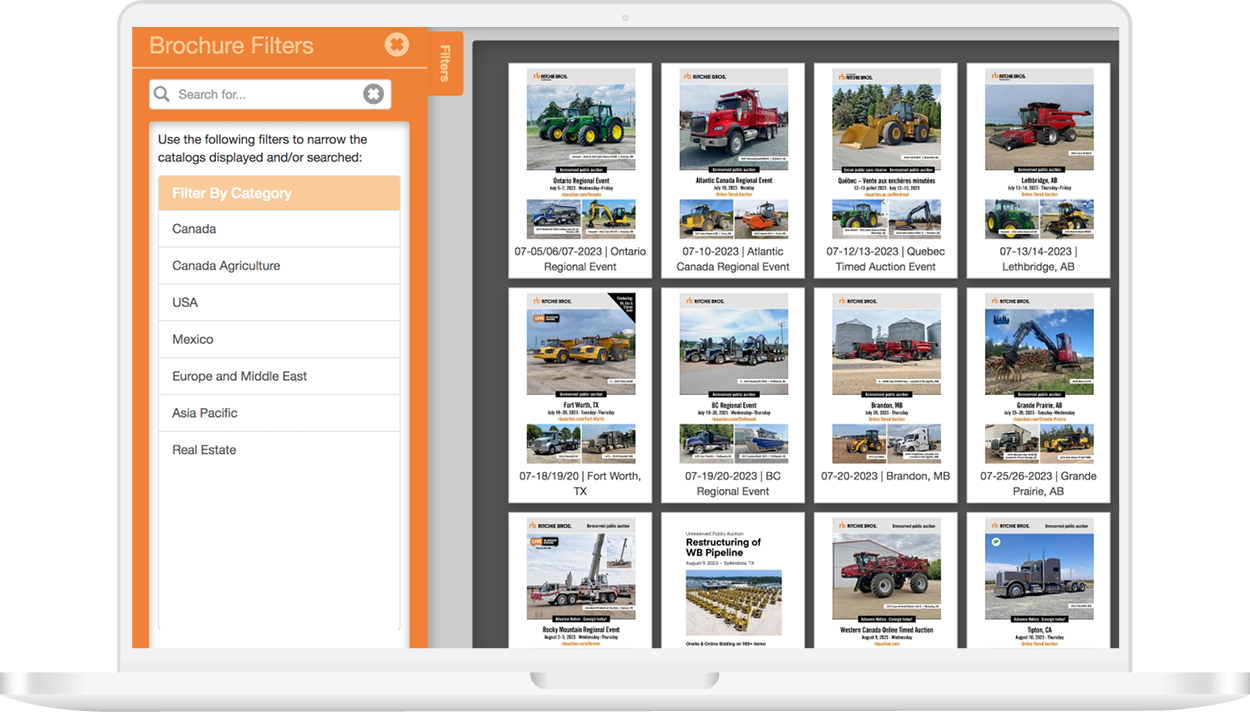The height and width of the screenshot is (712, 1250).
Task: View the Atlantic Canada Regional Event catalog
Action: tap(733, 172)
